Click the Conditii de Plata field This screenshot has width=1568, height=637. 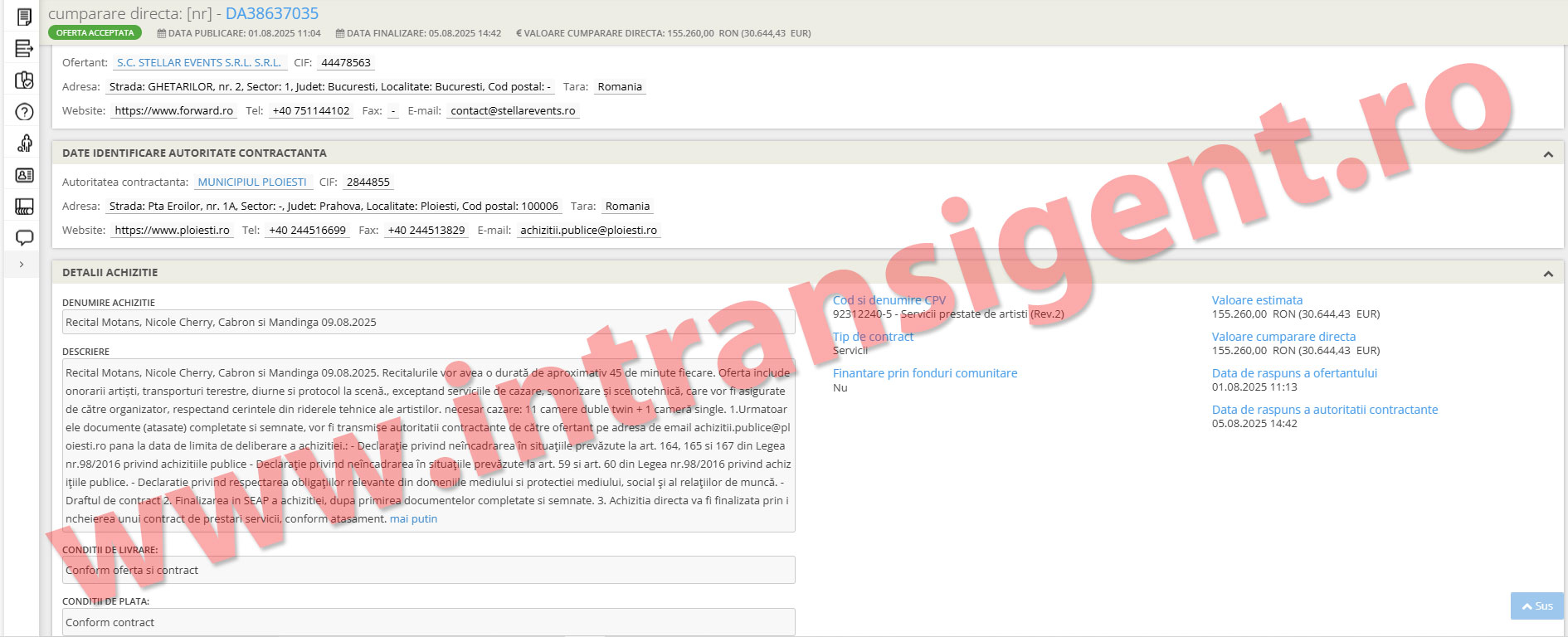[428, 623]
